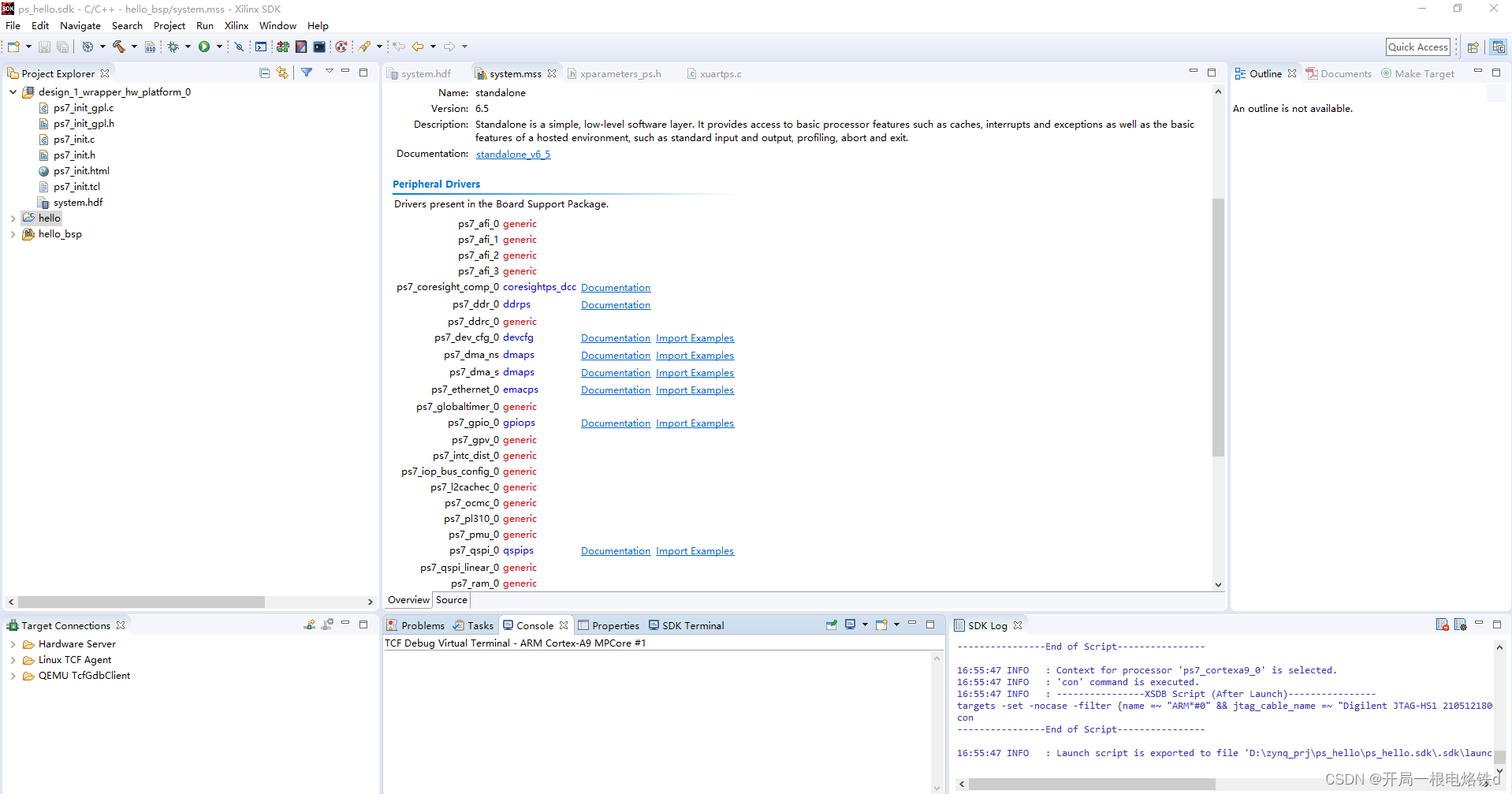Open the Problems tab
This screenshot has height=794, width=1512.
click(415, 625)
